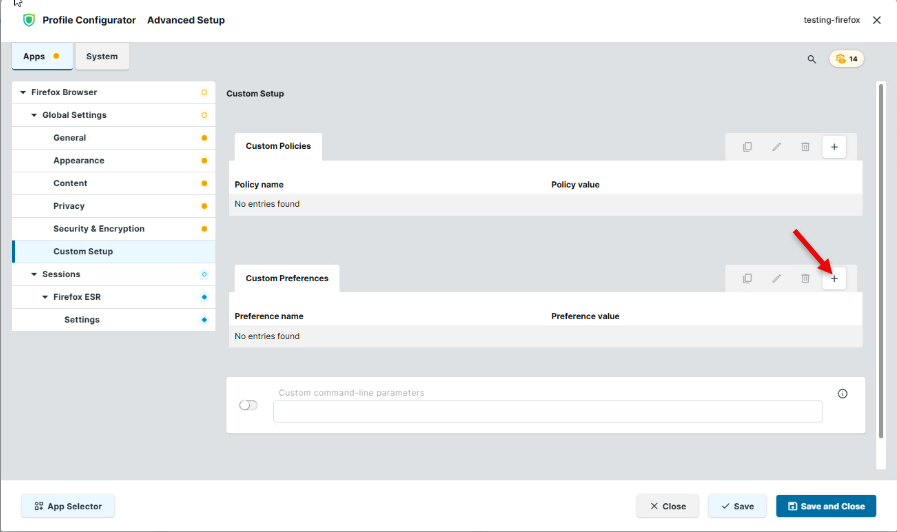
Task: Open the App Selector
Action: pyautogui.click(x=68, y=506)
